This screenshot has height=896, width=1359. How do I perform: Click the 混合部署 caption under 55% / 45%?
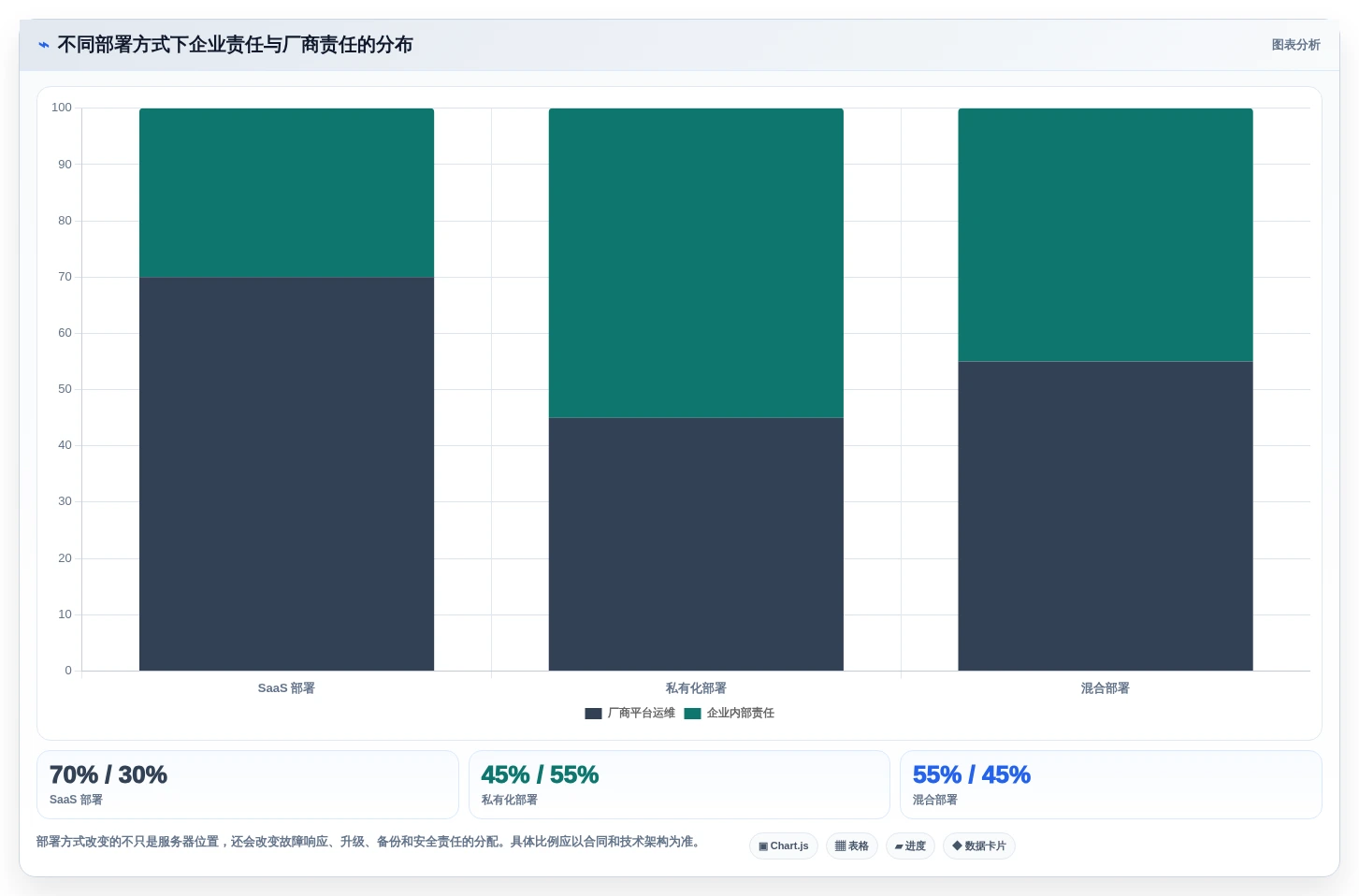point(935,800)
